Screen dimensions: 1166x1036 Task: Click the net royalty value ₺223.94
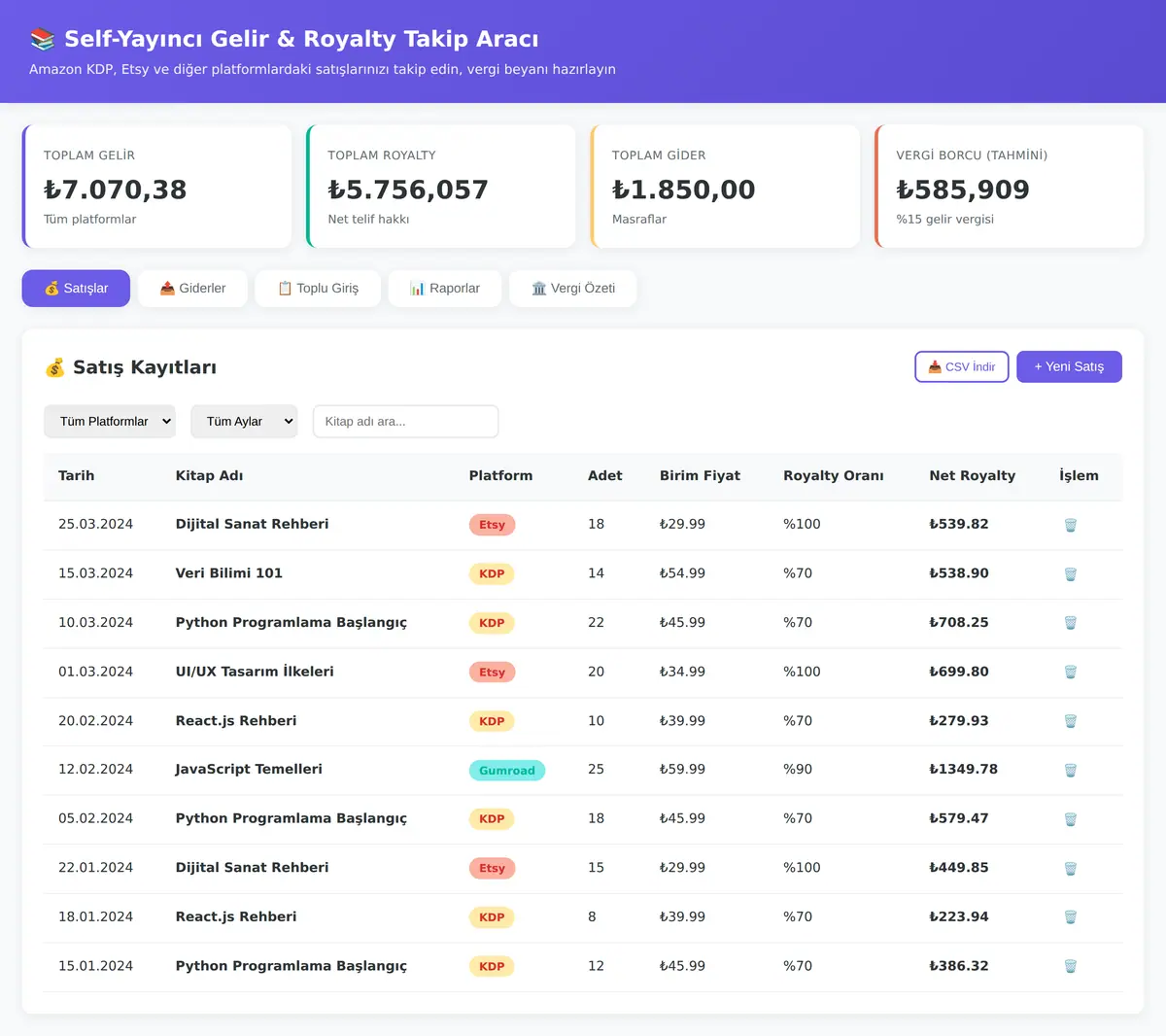(x=959, y=916)
